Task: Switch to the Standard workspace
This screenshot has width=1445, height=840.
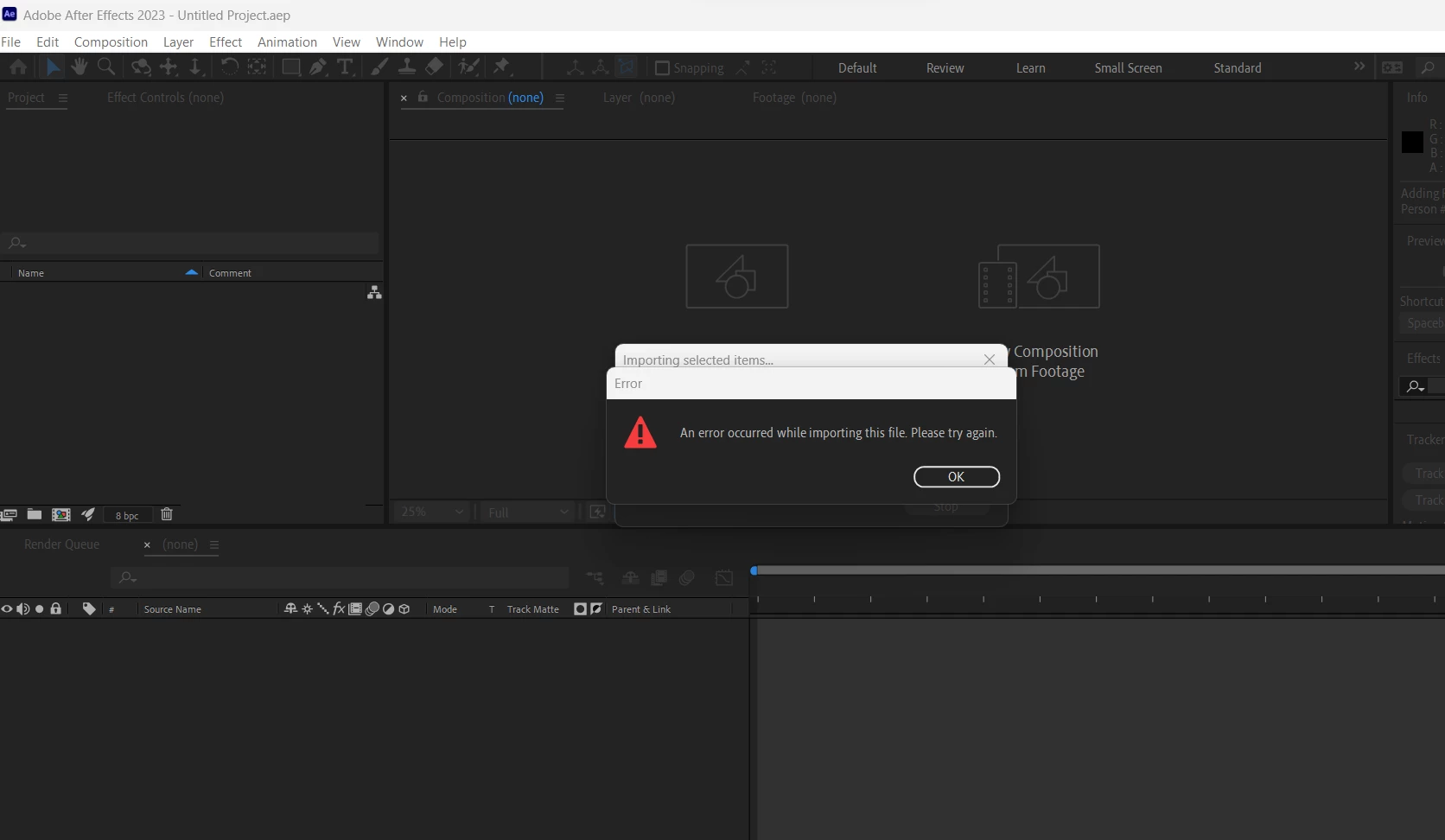Action: [1237, 67]
